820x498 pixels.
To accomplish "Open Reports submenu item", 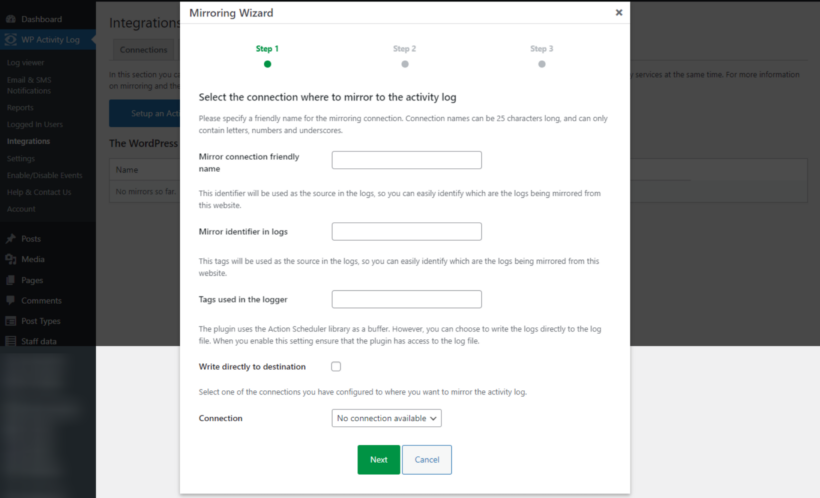I will [x=20, y=108].
